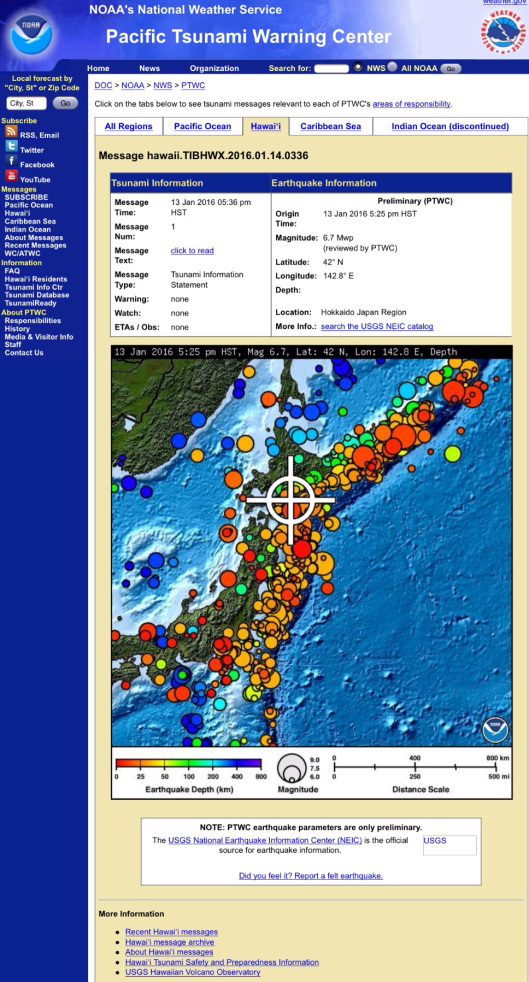Open areas of responsibility link
The width and height of the screenshot is (529, 982).
point(411,104)
